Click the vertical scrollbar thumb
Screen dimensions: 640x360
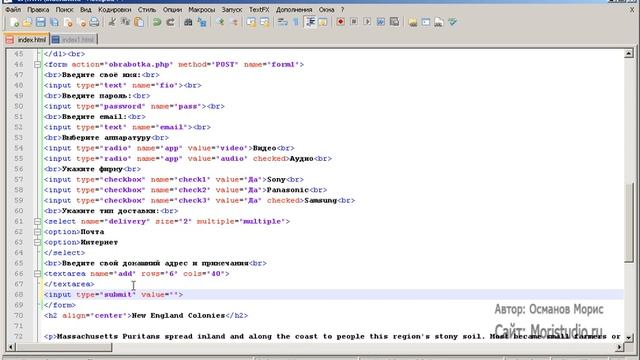[x=629, y=222]
